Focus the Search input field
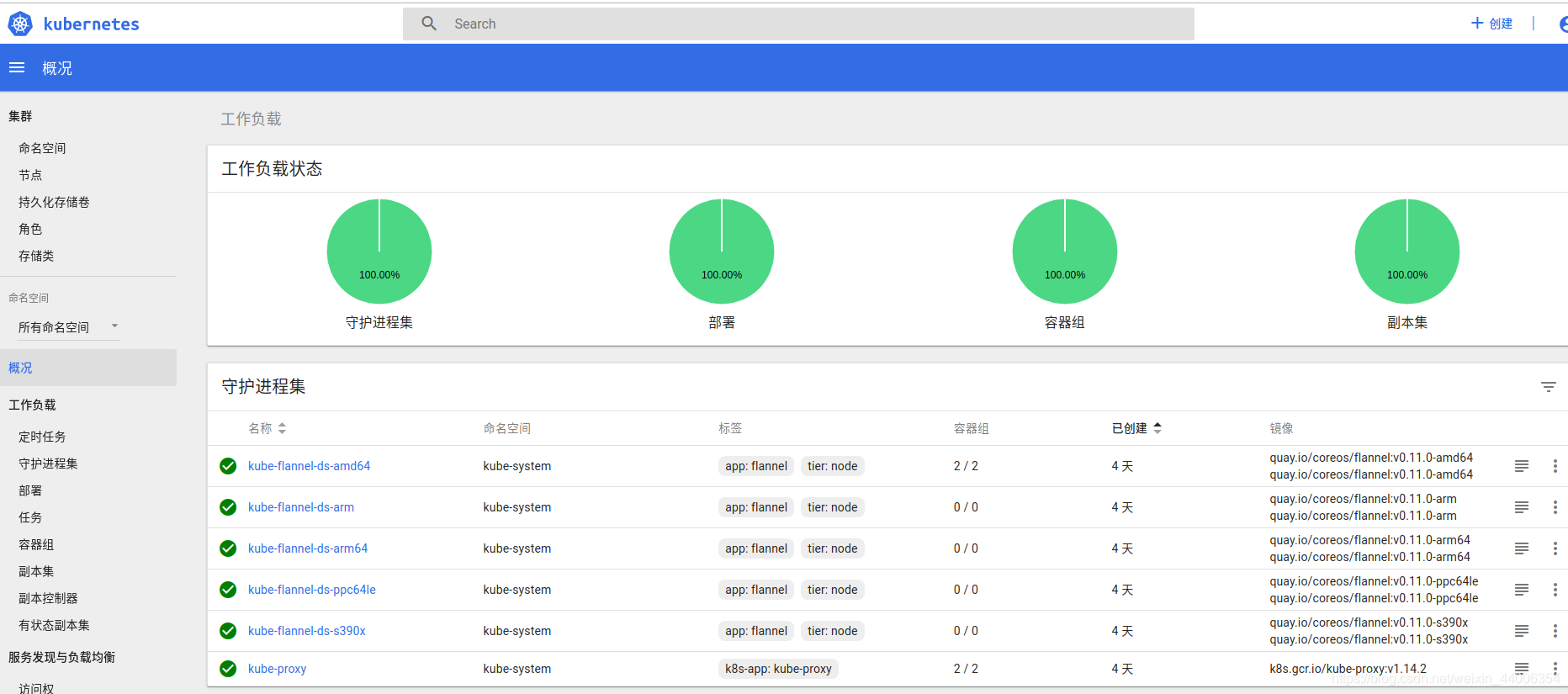 point(798,24)
